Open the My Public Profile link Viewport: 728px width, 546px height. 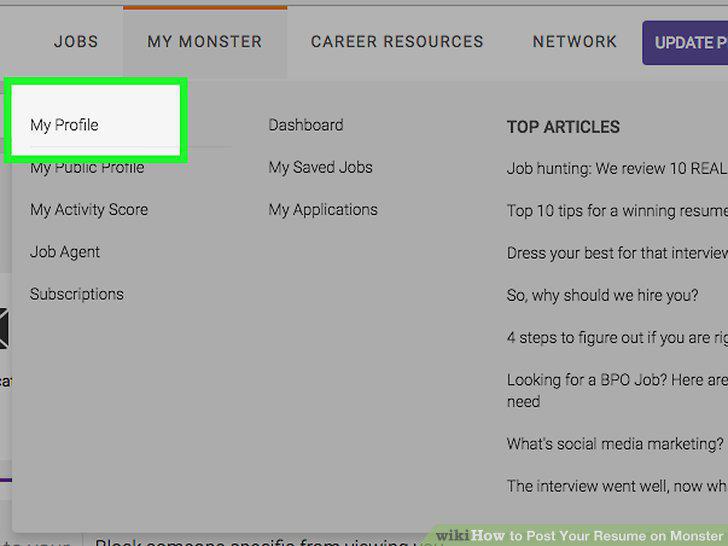click(87, 168)
